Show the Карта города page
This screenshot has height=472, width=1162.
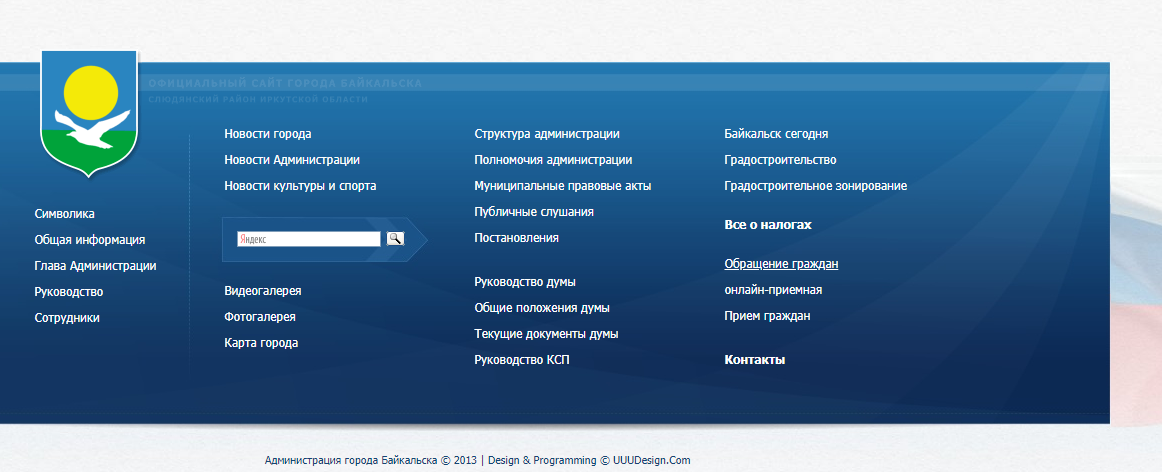pos(261,343)
